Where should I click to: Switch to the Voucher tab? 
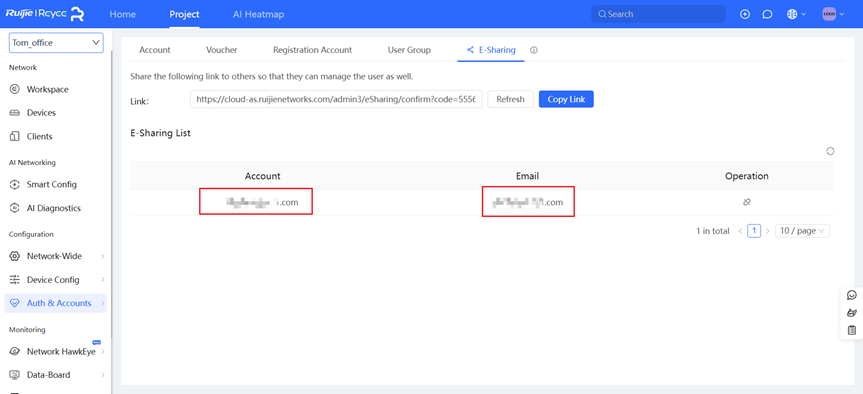click(222, 50)
